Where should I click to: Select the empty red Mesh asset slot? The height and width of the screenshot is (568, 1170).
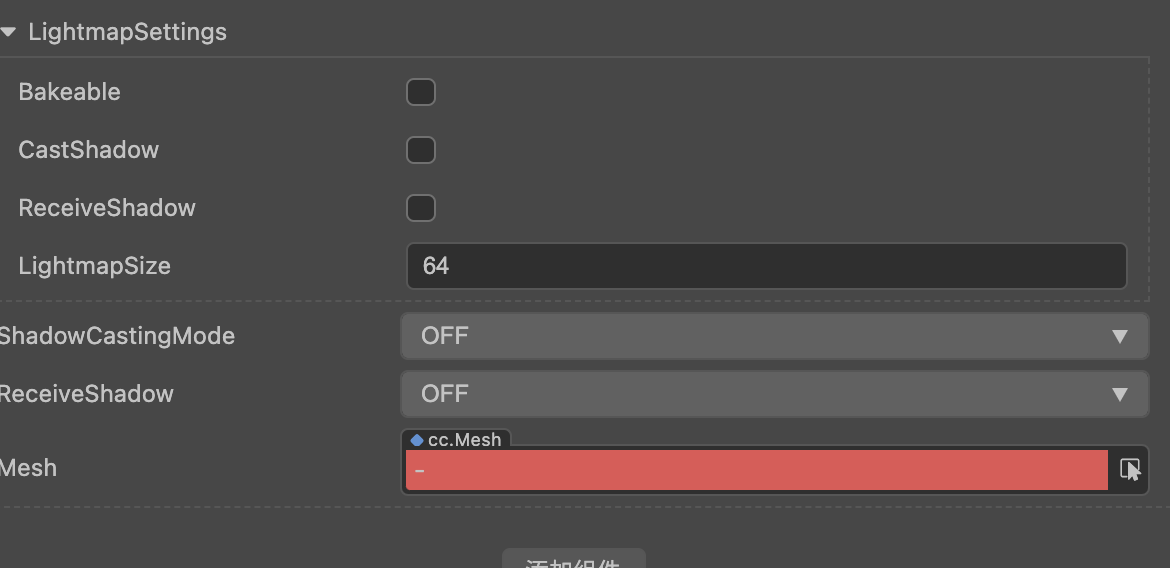click(x=756, y=470)
